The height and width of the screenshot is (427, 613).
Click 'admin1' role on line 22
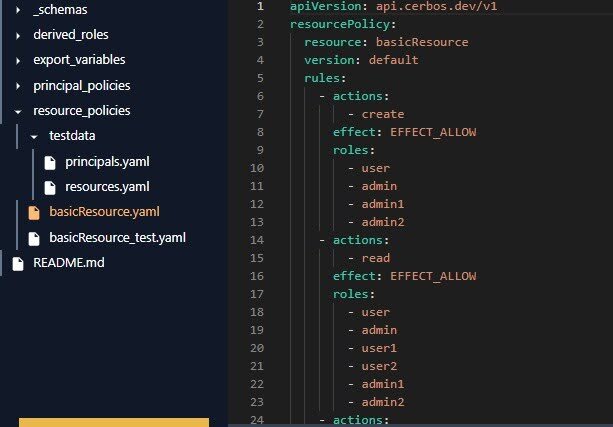383,384
